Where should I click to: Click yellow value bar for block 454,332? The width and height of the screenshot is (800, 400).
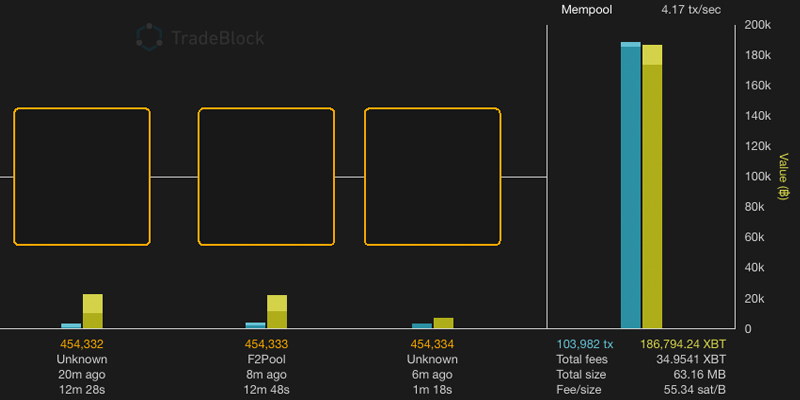pyautogui.click(x=93, y=312)
